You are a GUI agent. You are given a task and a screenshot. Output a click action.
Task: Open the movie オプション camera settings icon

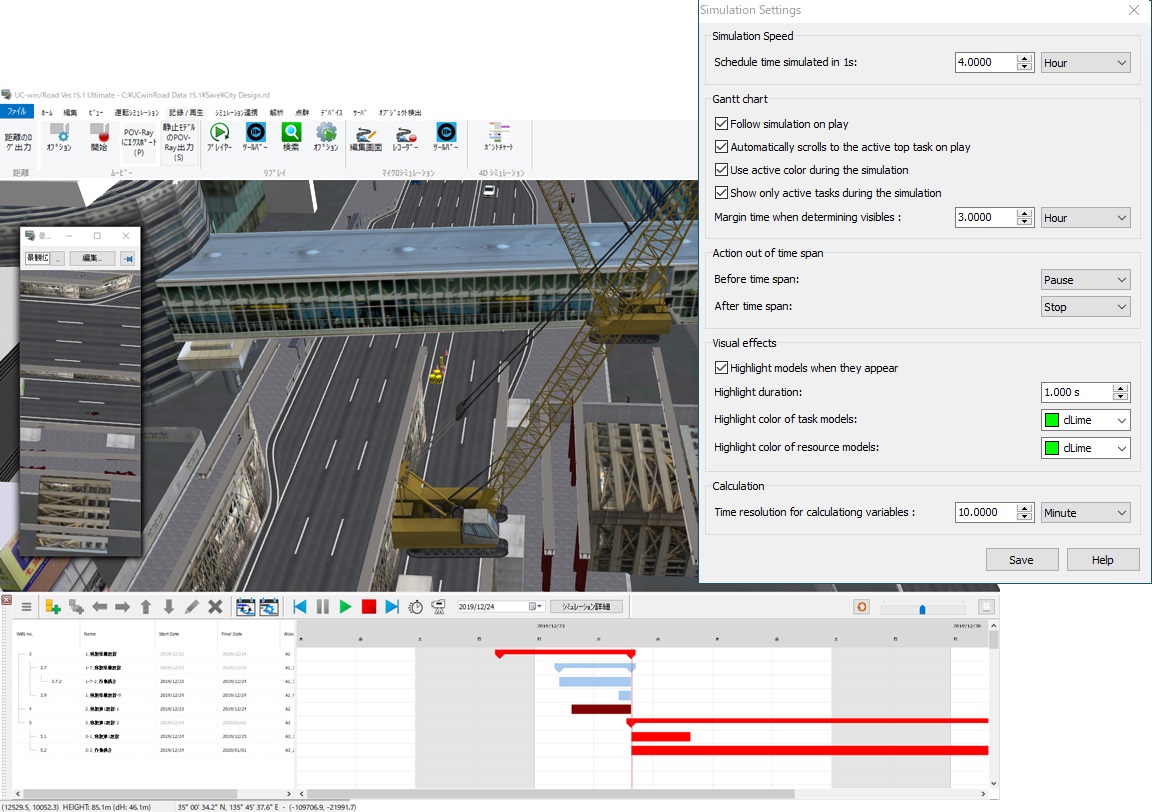tap(59, 137)
